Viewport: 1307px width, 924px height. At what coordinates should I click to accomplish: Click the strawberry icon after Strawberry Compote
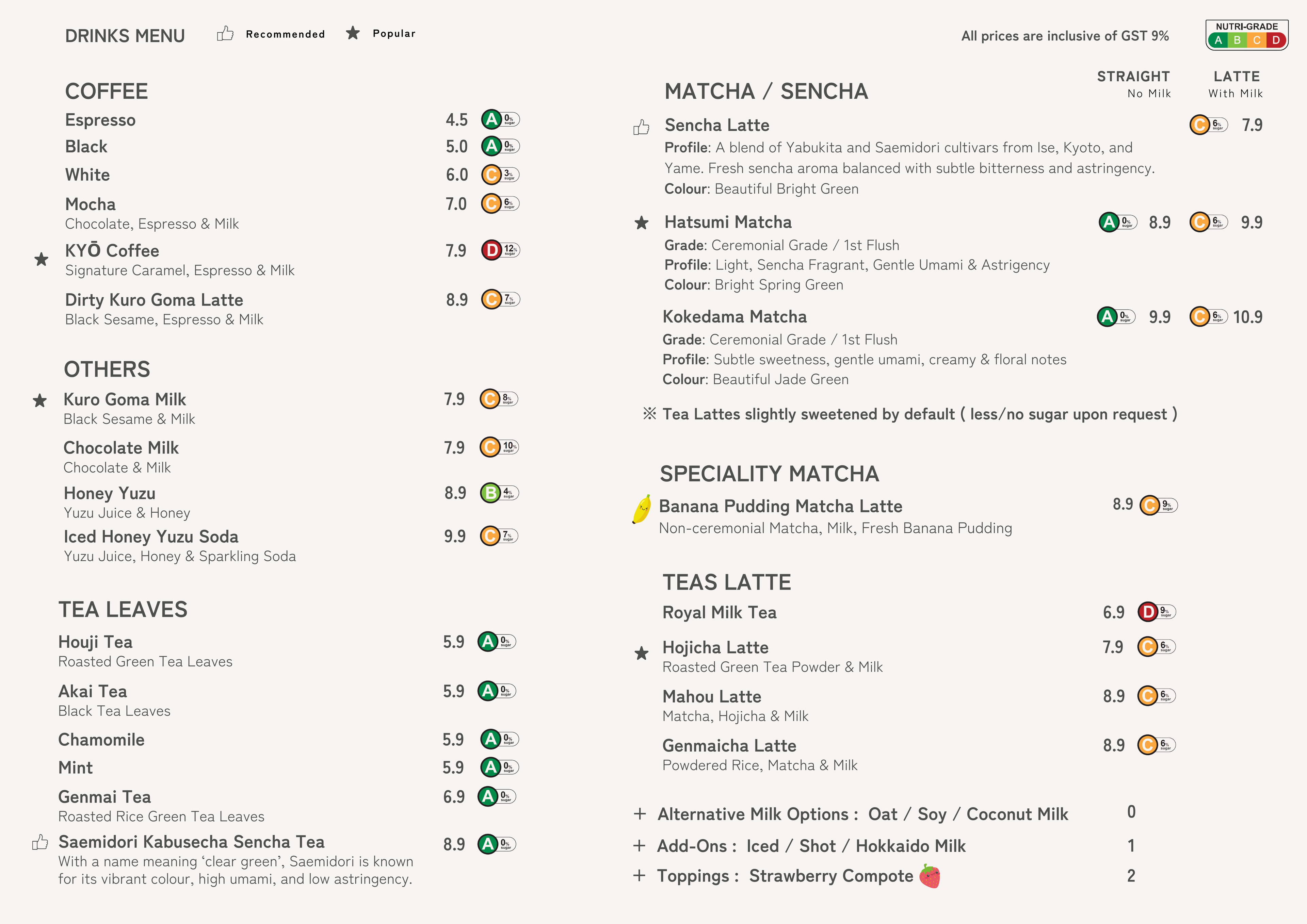tap(930, 876)
